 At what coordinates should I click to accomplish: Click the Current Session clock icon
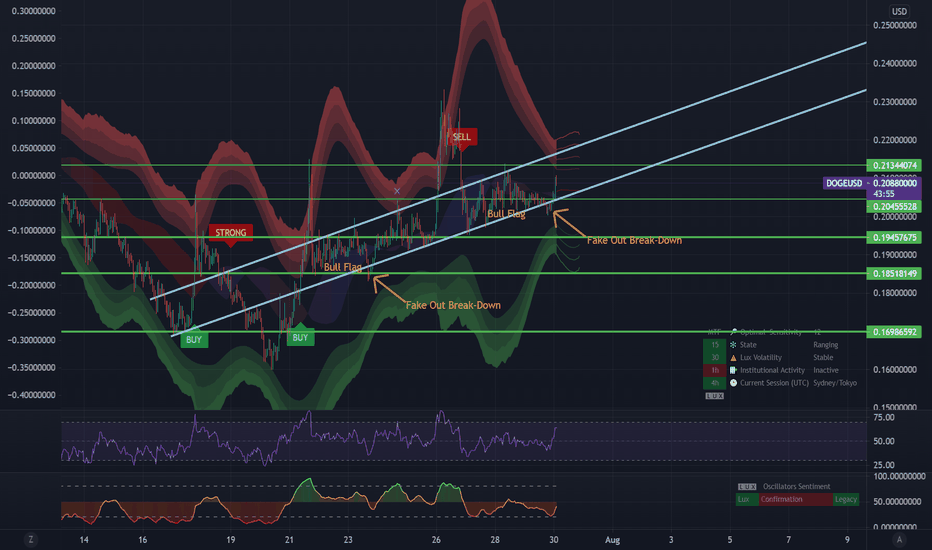(733, 383)
